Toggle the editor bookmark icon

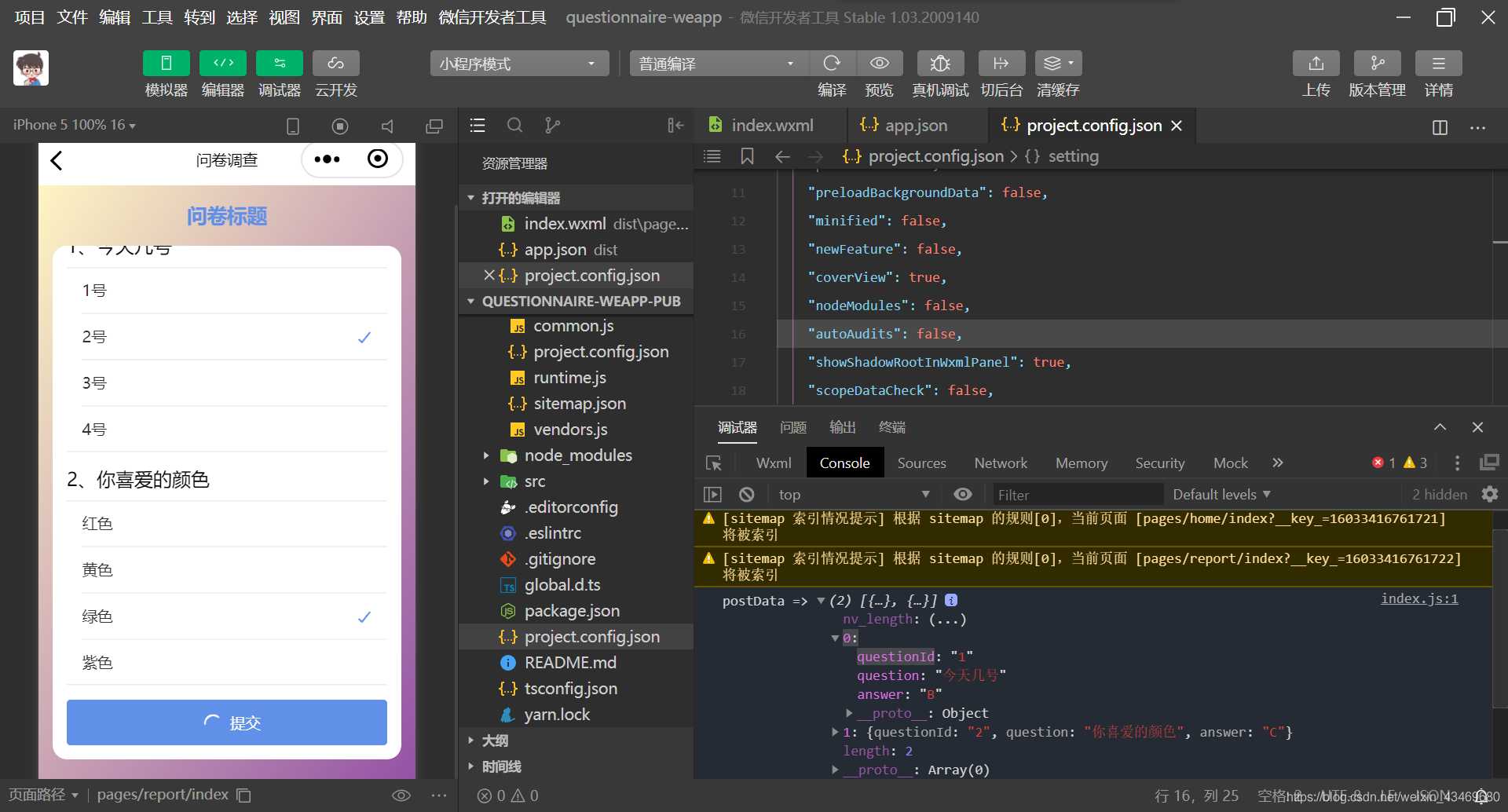(x=747, y=156)
